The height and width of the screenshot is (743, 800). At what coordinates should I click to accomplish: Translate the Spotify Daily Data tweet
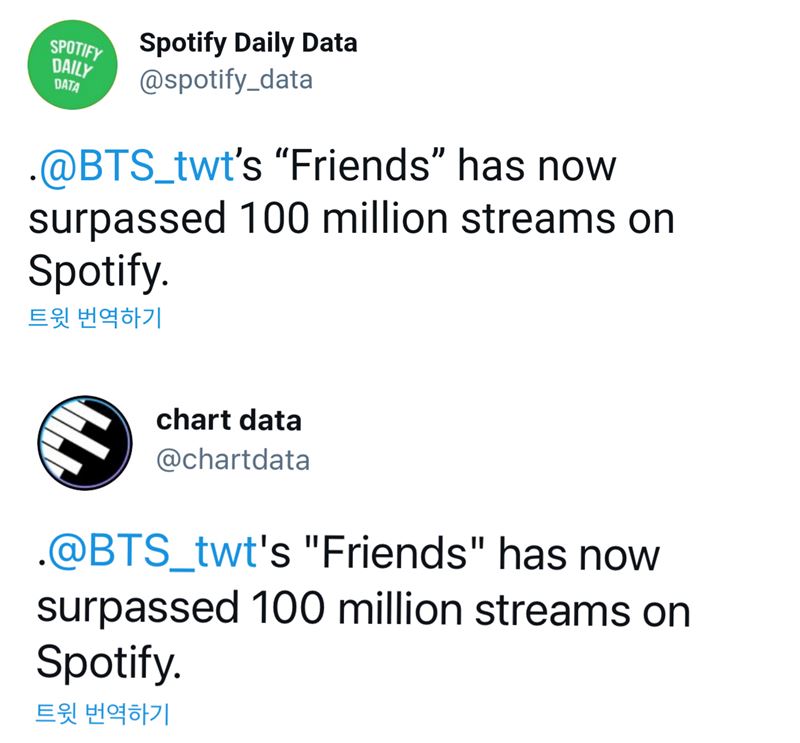(95, 317)
